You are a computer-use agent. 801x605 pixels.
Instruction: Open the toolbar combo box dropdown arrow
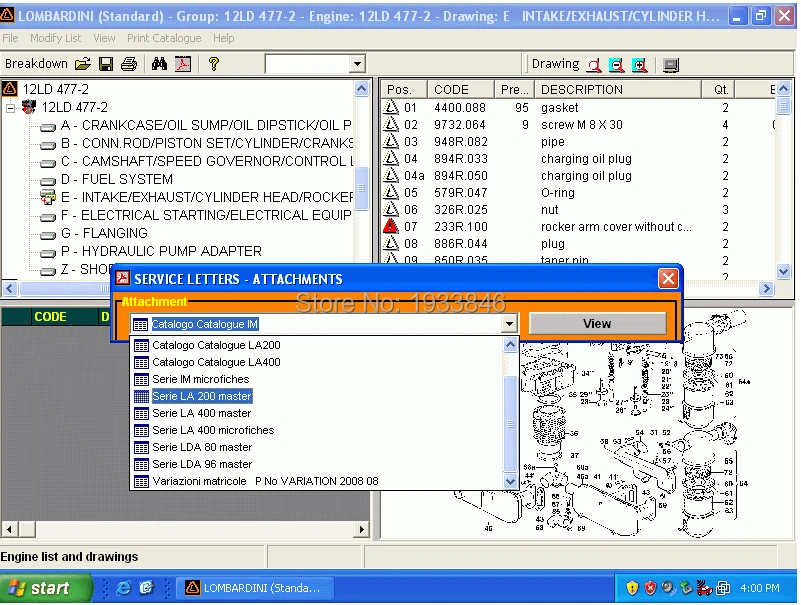coord(357,64)
